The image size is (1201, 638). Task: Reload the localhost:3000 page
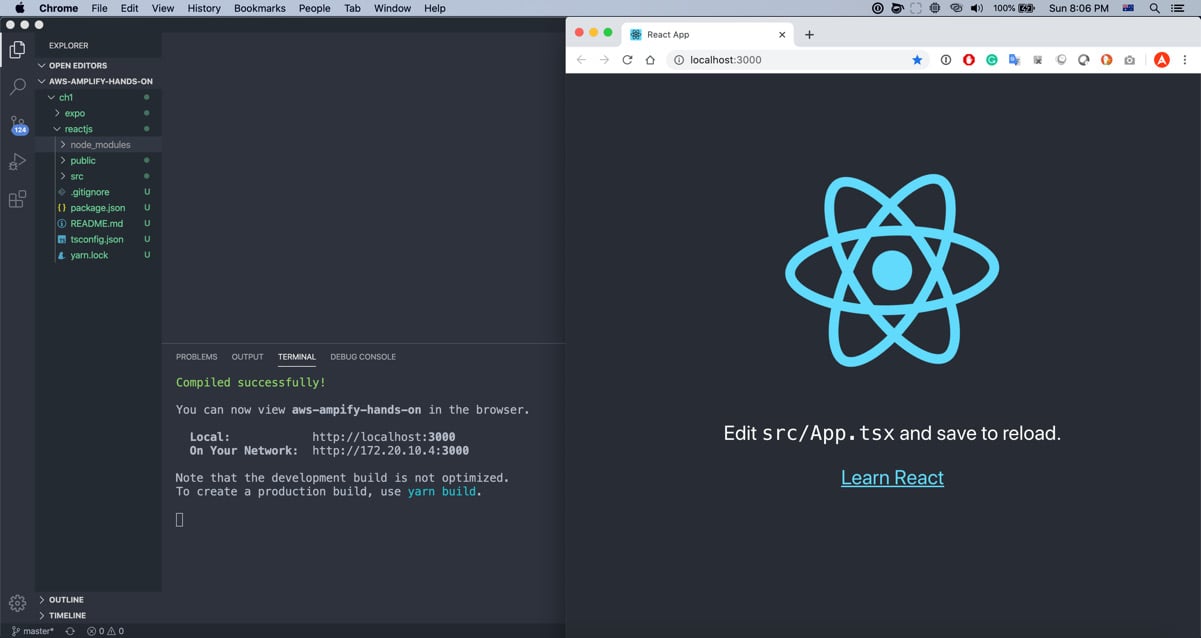[x=627, y=60]
